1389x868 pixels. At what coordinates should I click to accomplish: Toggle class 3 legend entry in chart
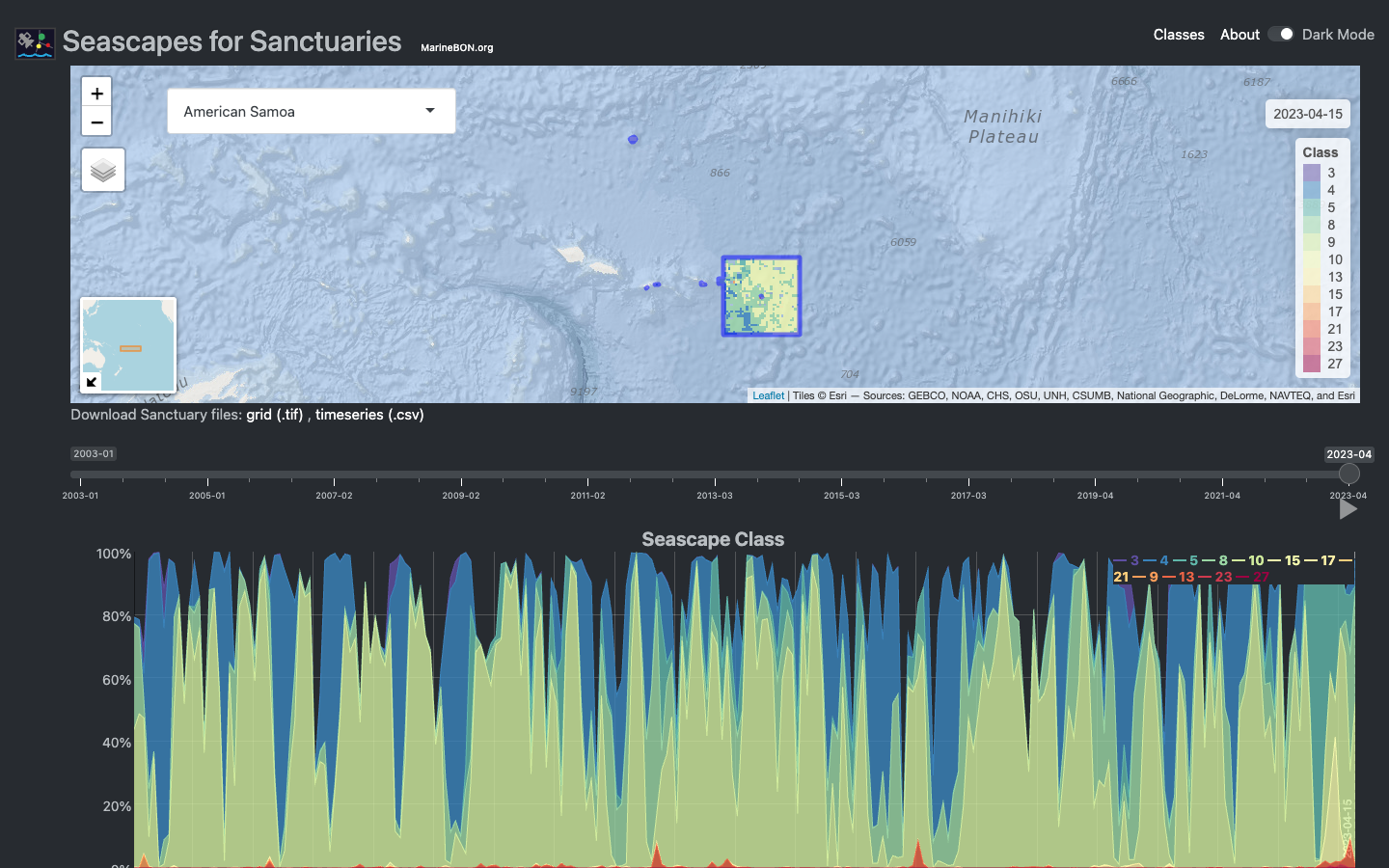(x=1126, y=560)
